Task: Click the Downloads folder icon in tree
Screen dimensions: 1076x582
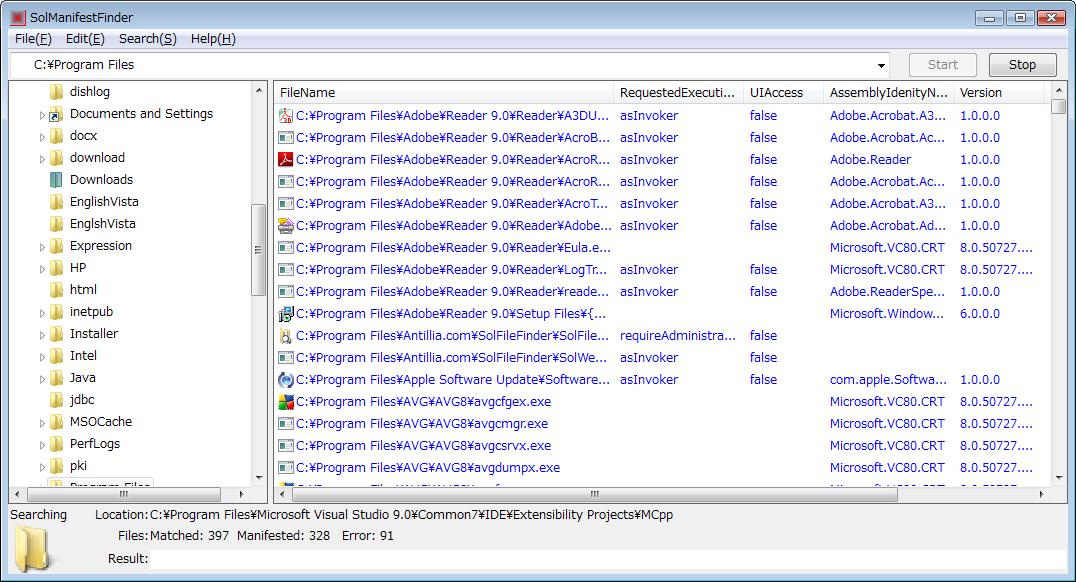Action: point(57,180)
